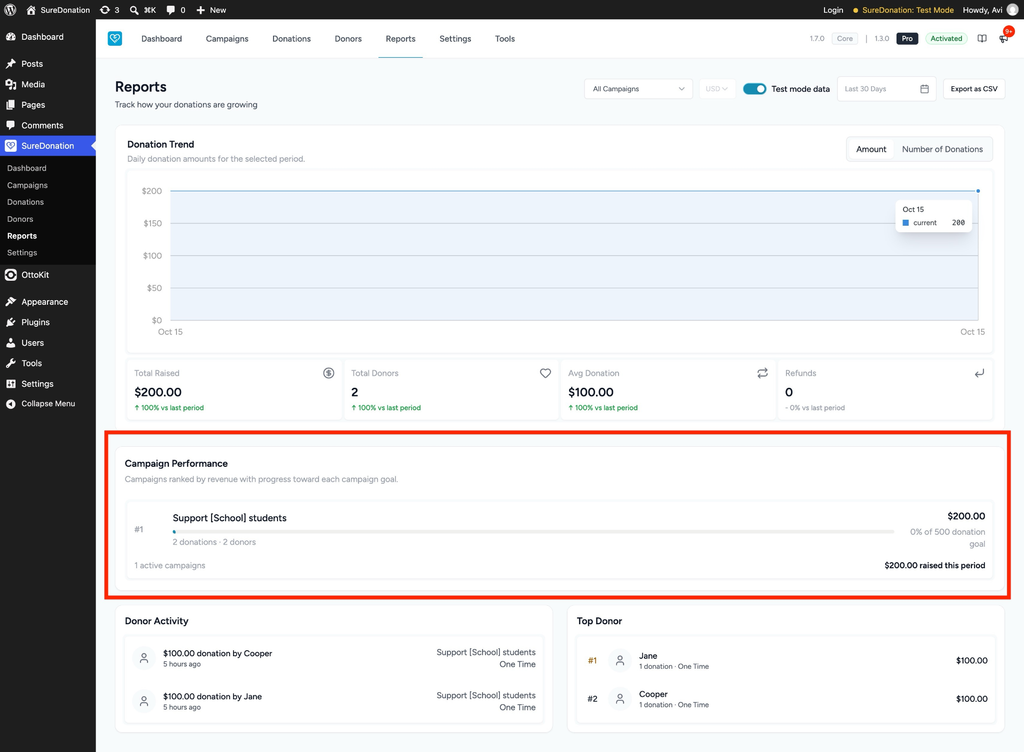Viewport: 1024px width, 752px height.
Task: Open the Campaigns tab in plugin header
Action: click(227, 39)
